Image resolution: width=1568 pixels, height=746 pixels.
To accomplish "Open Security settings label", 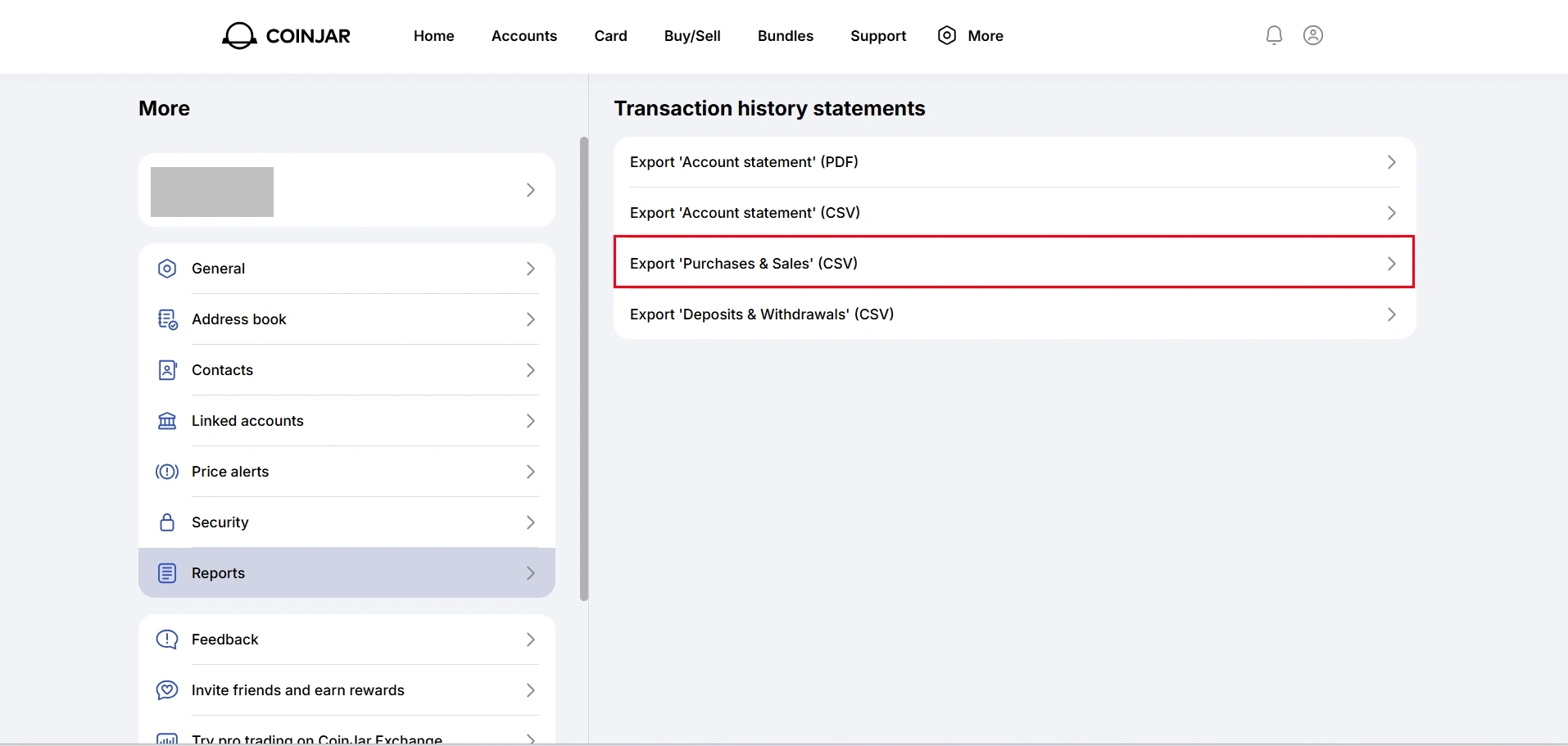I will point(220,522).
